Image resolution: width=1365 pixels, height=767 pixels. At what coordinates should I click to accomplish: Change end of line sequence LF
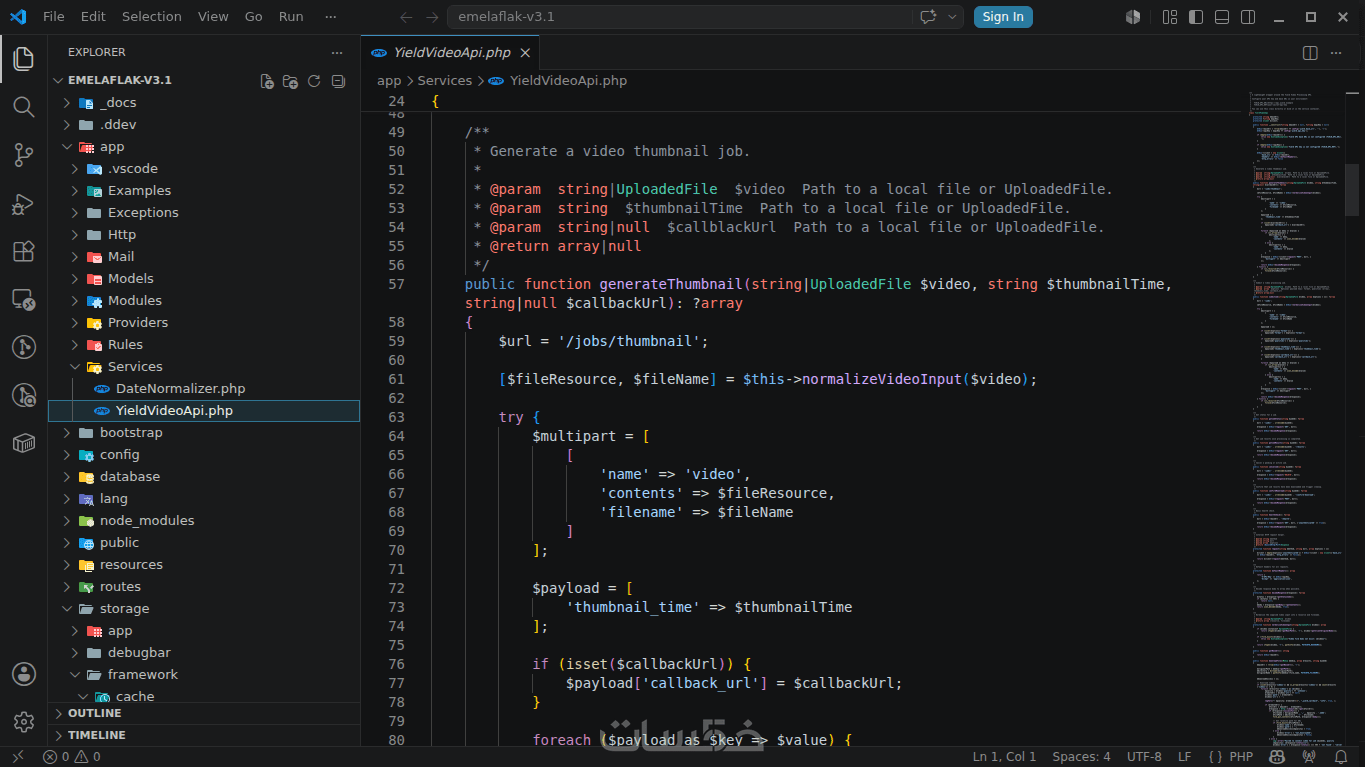[1185, 757]
